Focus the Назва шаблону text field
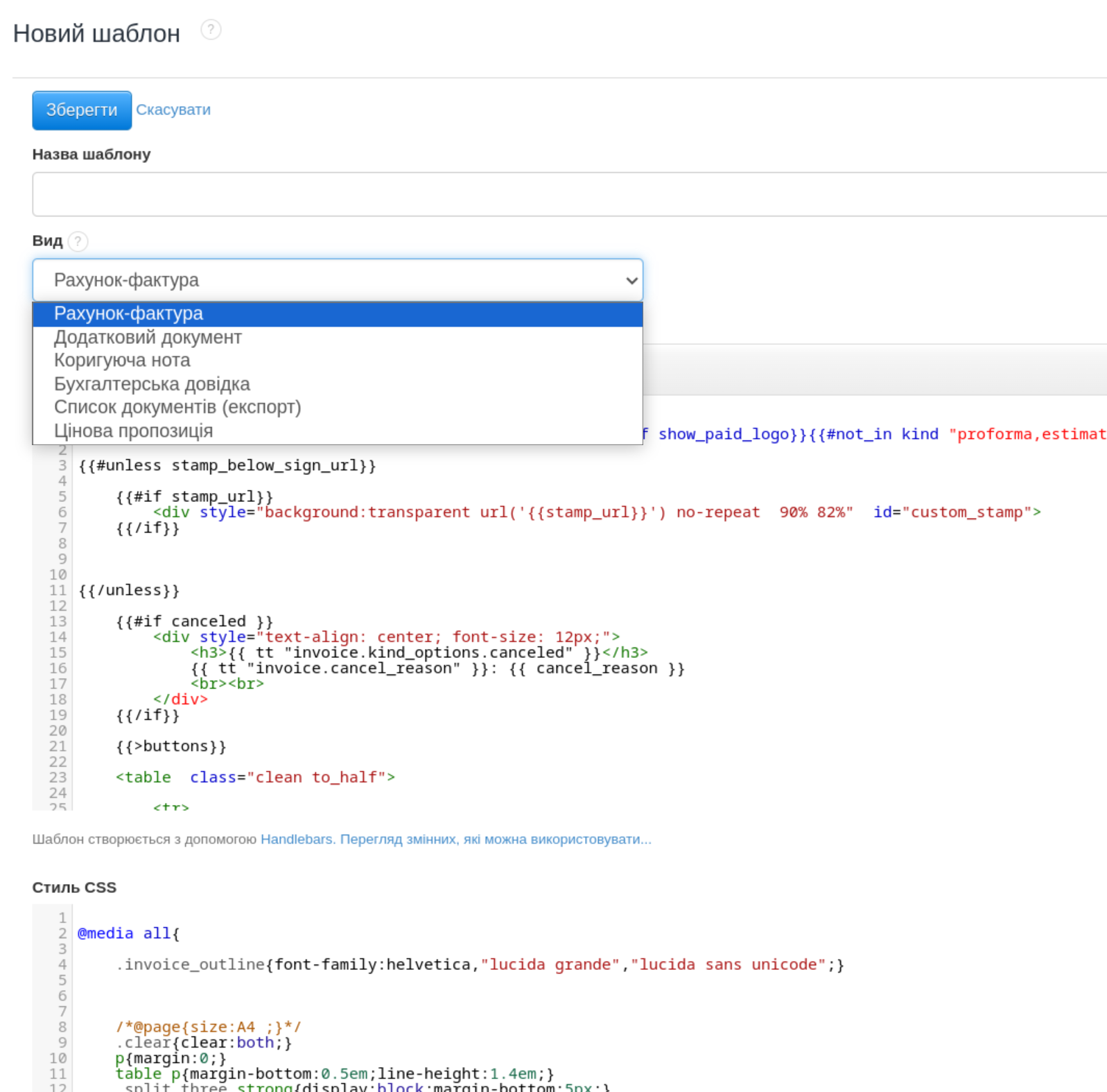Image resolution: width=1107 pixels, height=1092 pixels. pos(568,194)
